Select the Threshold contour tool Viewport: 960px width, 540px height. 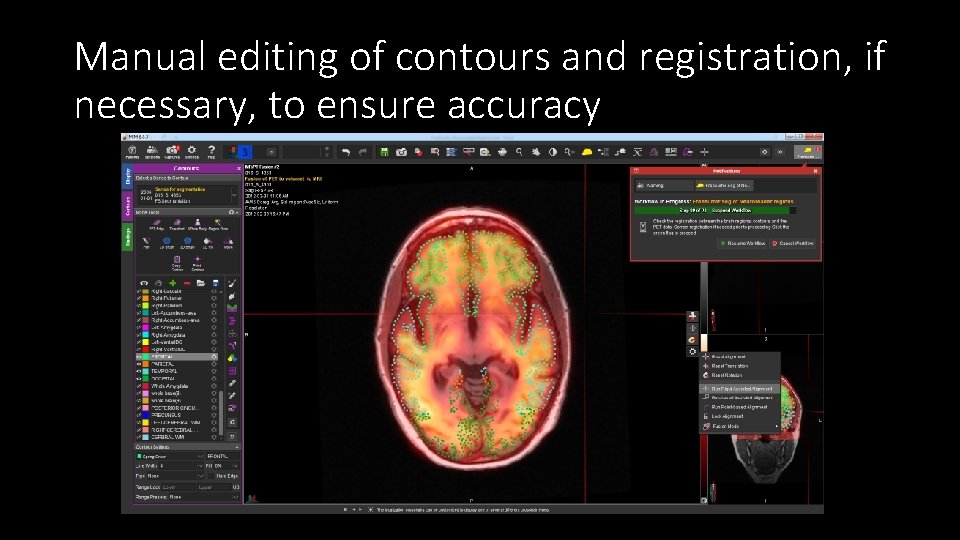[177, 225]
